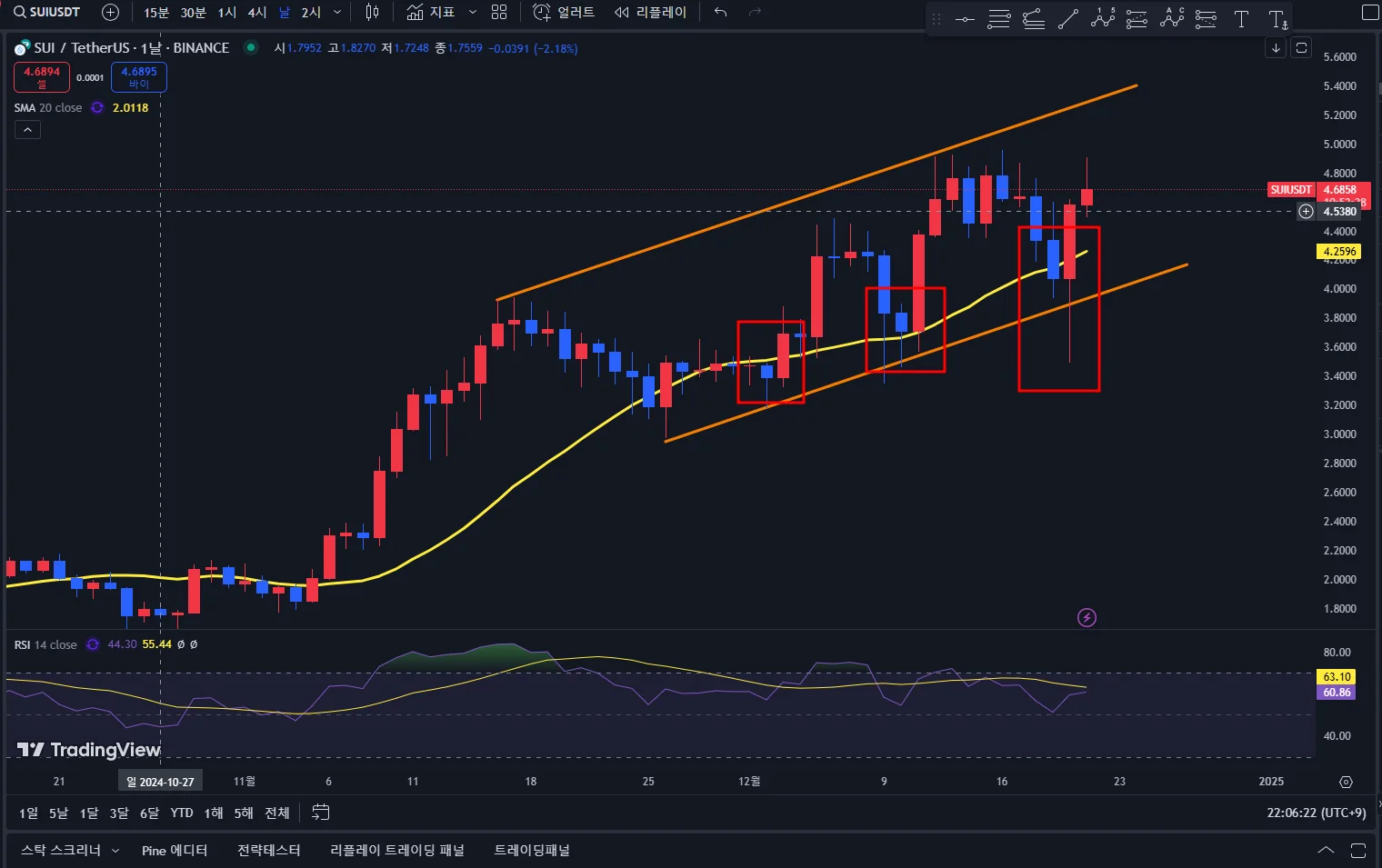Open timezone menu at 22:06:22 (UTC+9)
Image resolution: width=1382 pixels, height=868 pixels.
coord(1317,813)
